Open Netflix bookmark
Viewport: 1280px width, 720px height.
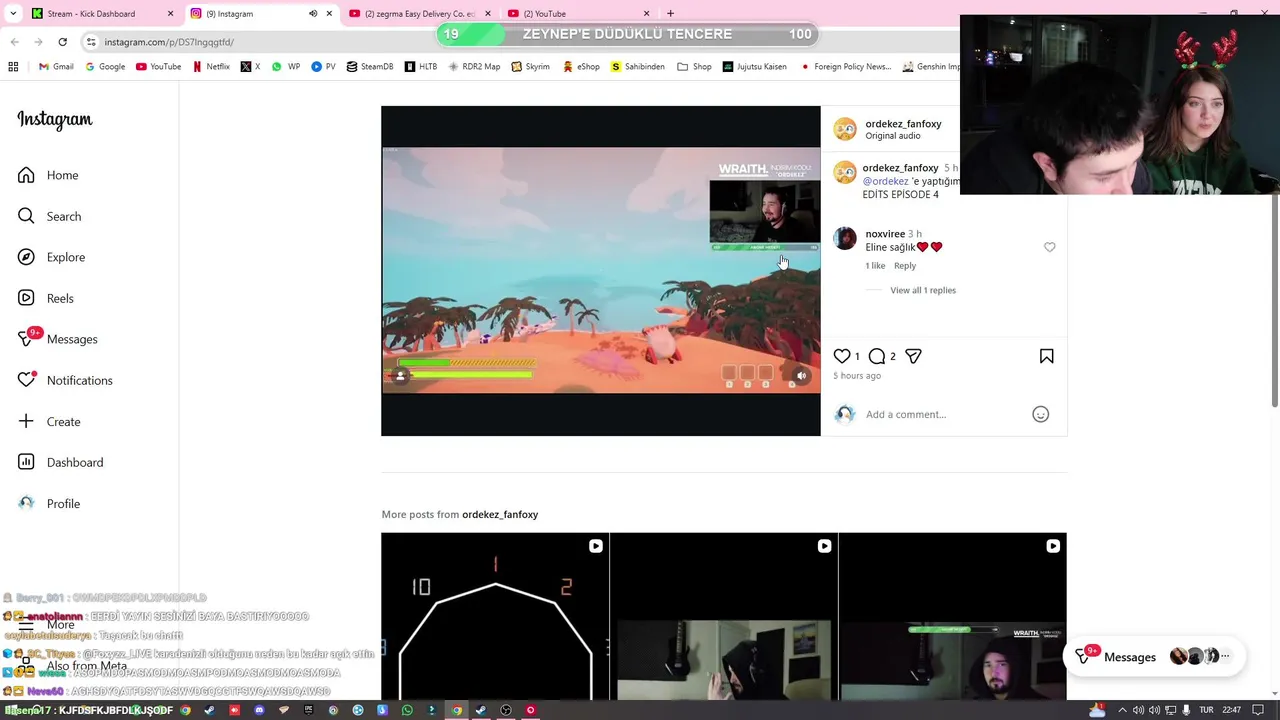[211, 67]
